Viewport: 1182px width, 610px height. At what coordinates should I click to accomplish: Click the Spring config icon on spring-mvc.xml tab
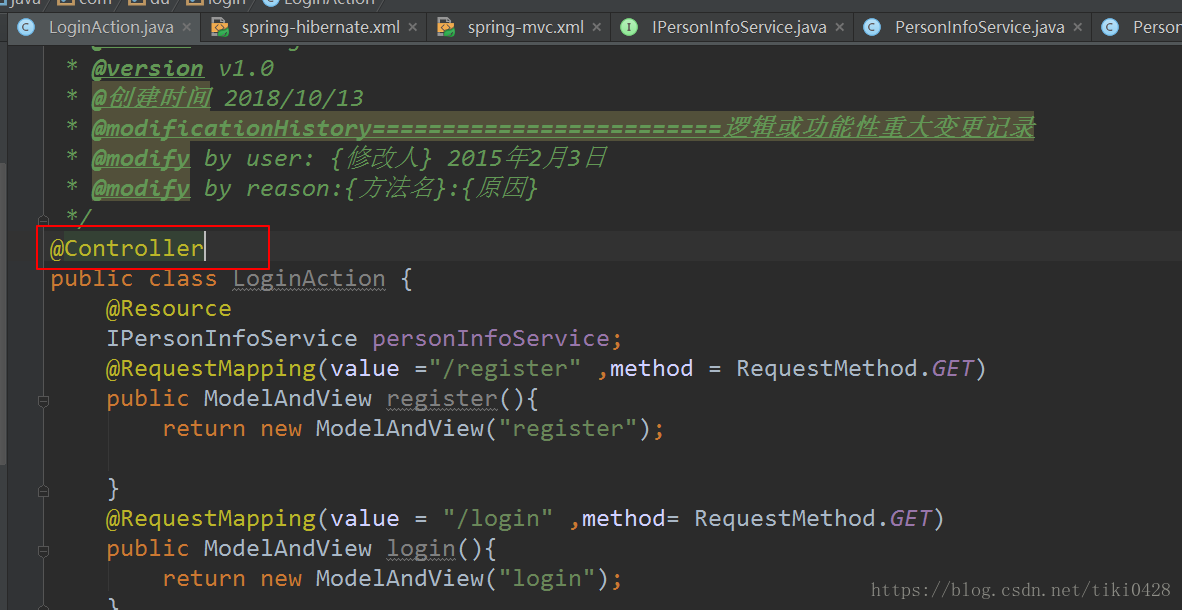[443, 27]
